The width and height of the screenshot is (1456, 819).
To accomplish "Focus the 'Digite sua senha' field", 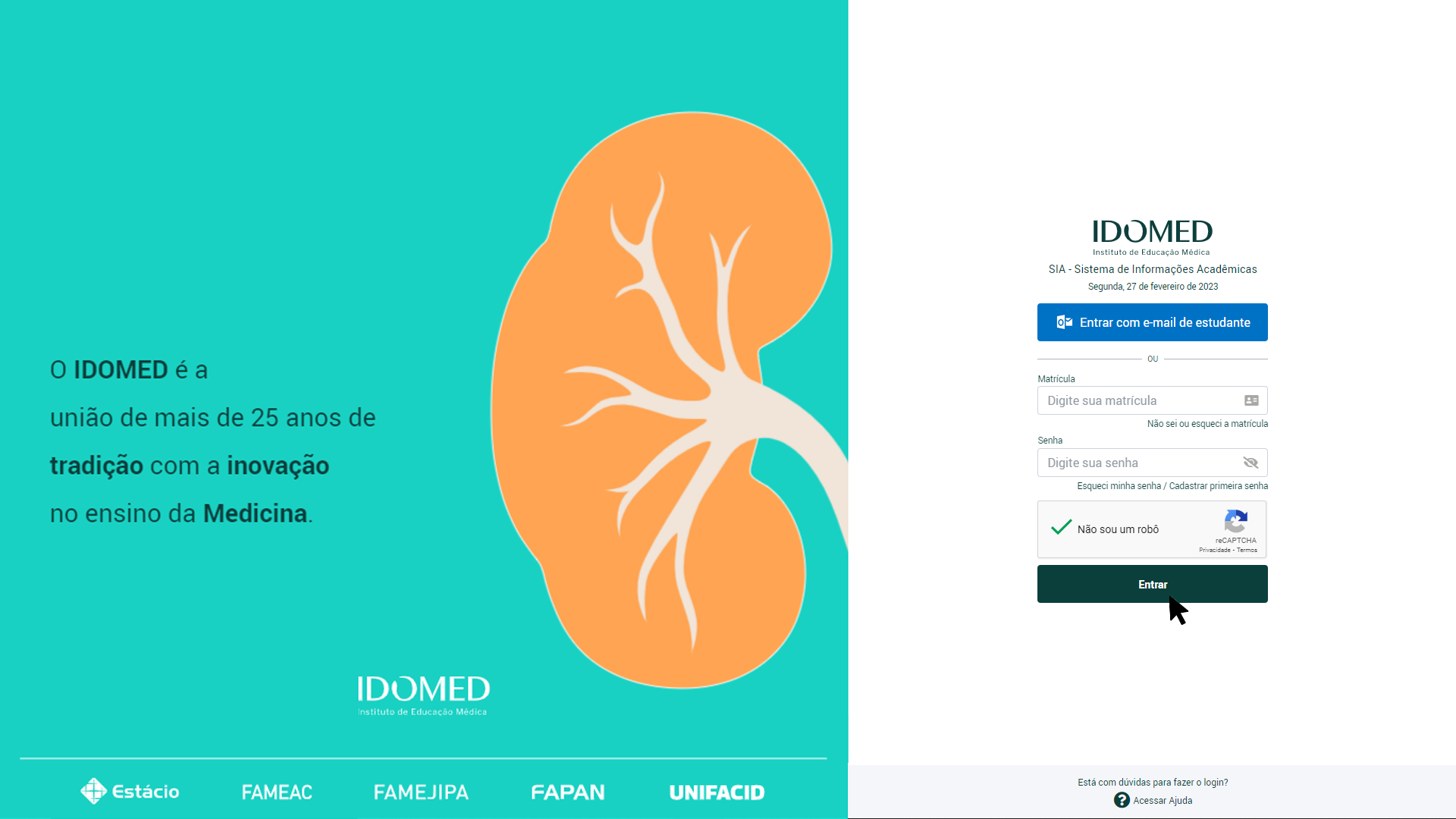I will pyautogui.click(x=1152, y=463).
